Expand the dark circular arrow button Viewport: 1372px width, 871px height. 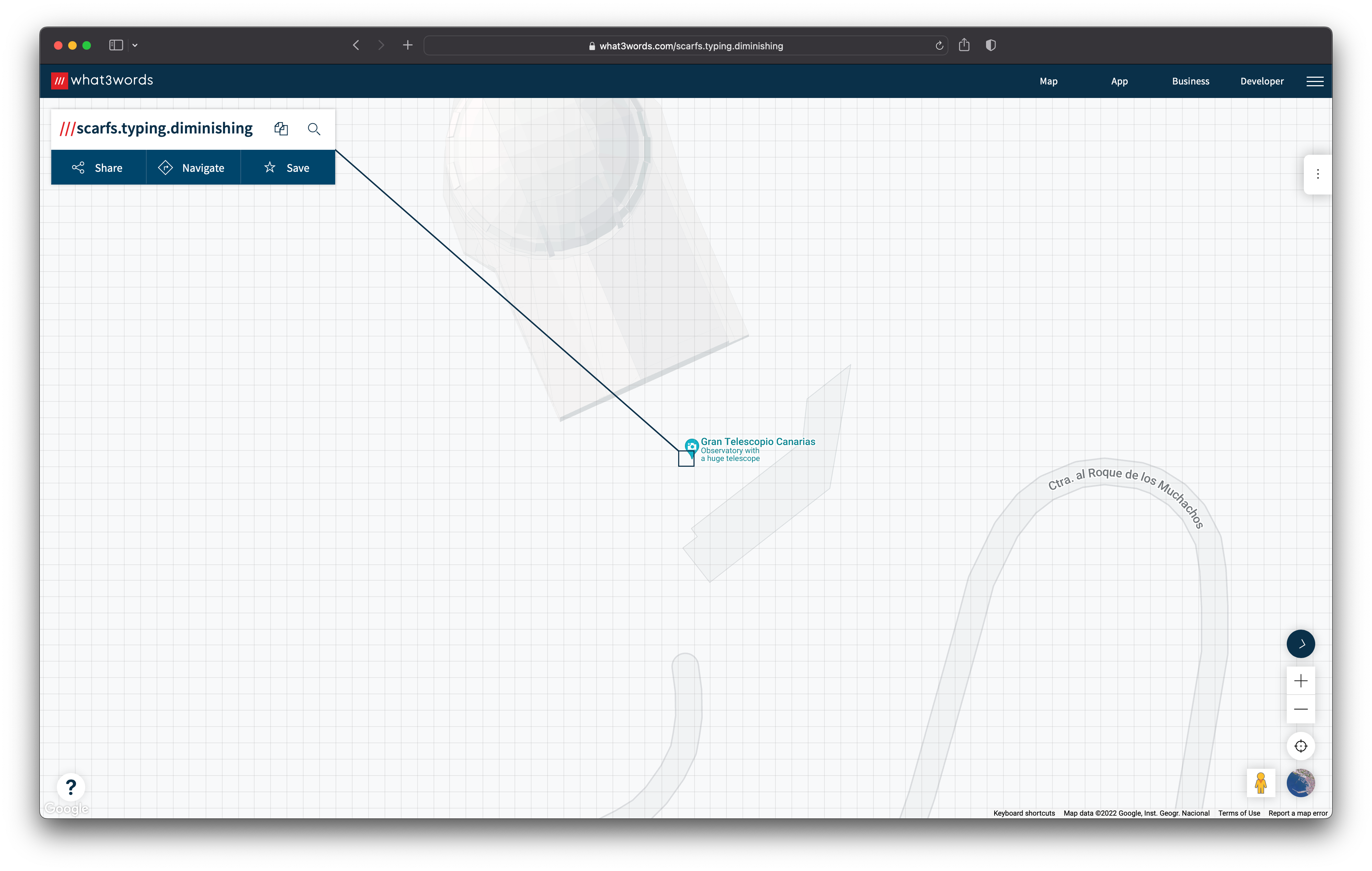[1300, 644]
